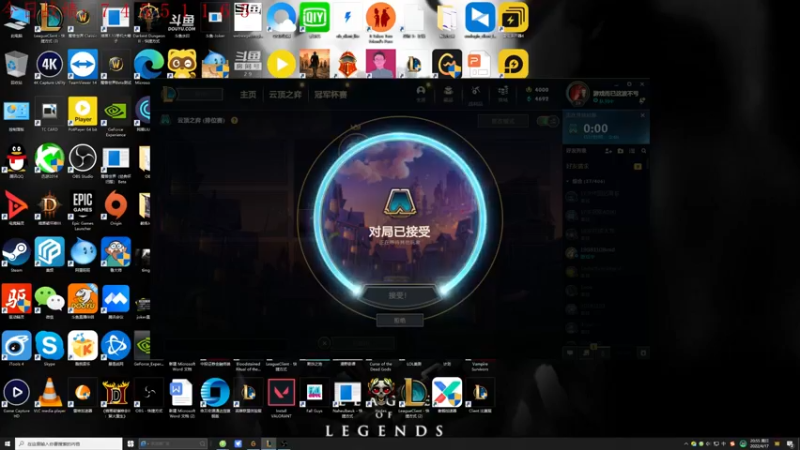Screen dimensions: 800x450
Task: Open the Steam desktop shortcut
Action: point(16,254)
